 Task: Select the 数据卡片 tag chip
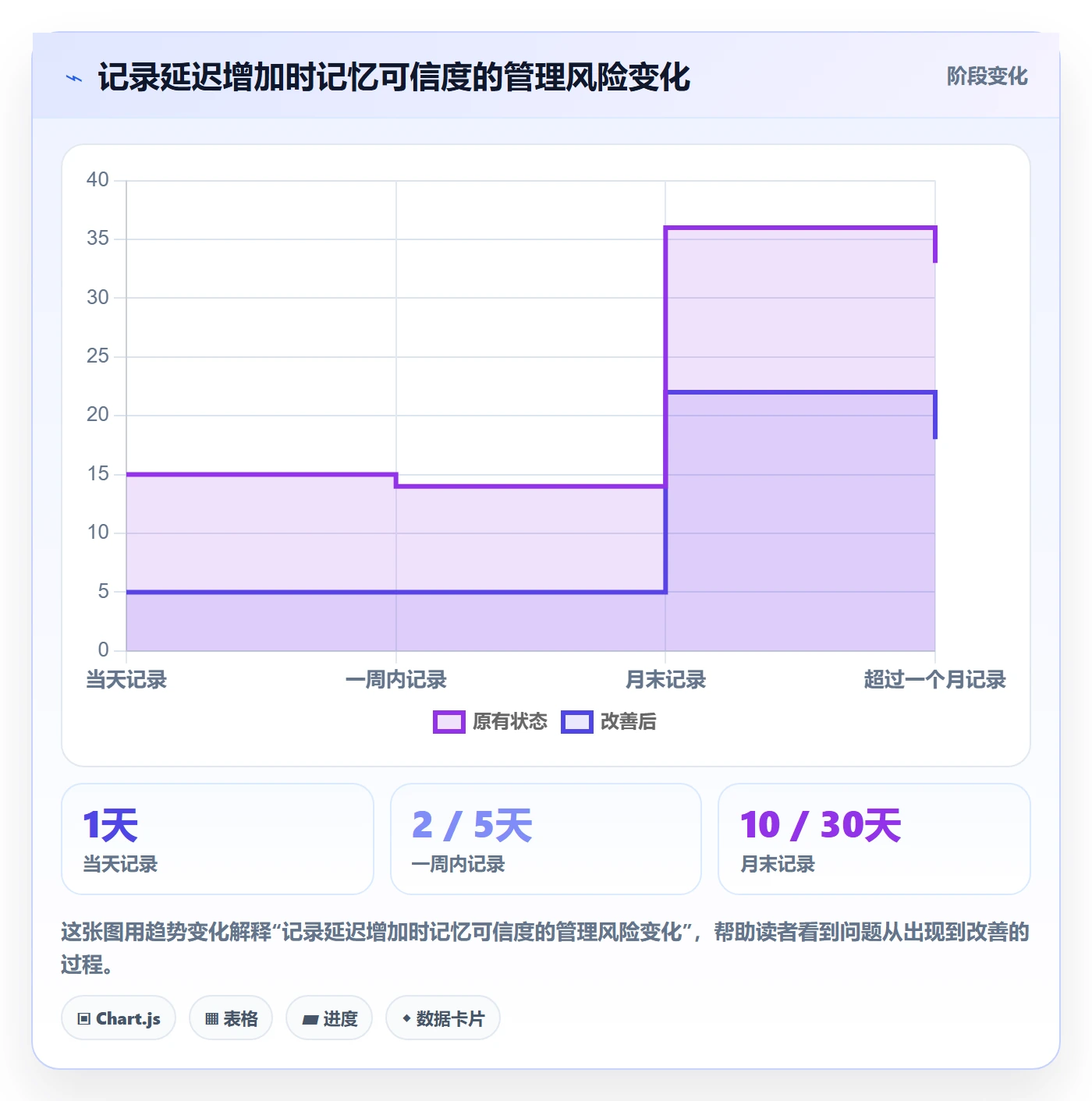tap(443, 1018)
